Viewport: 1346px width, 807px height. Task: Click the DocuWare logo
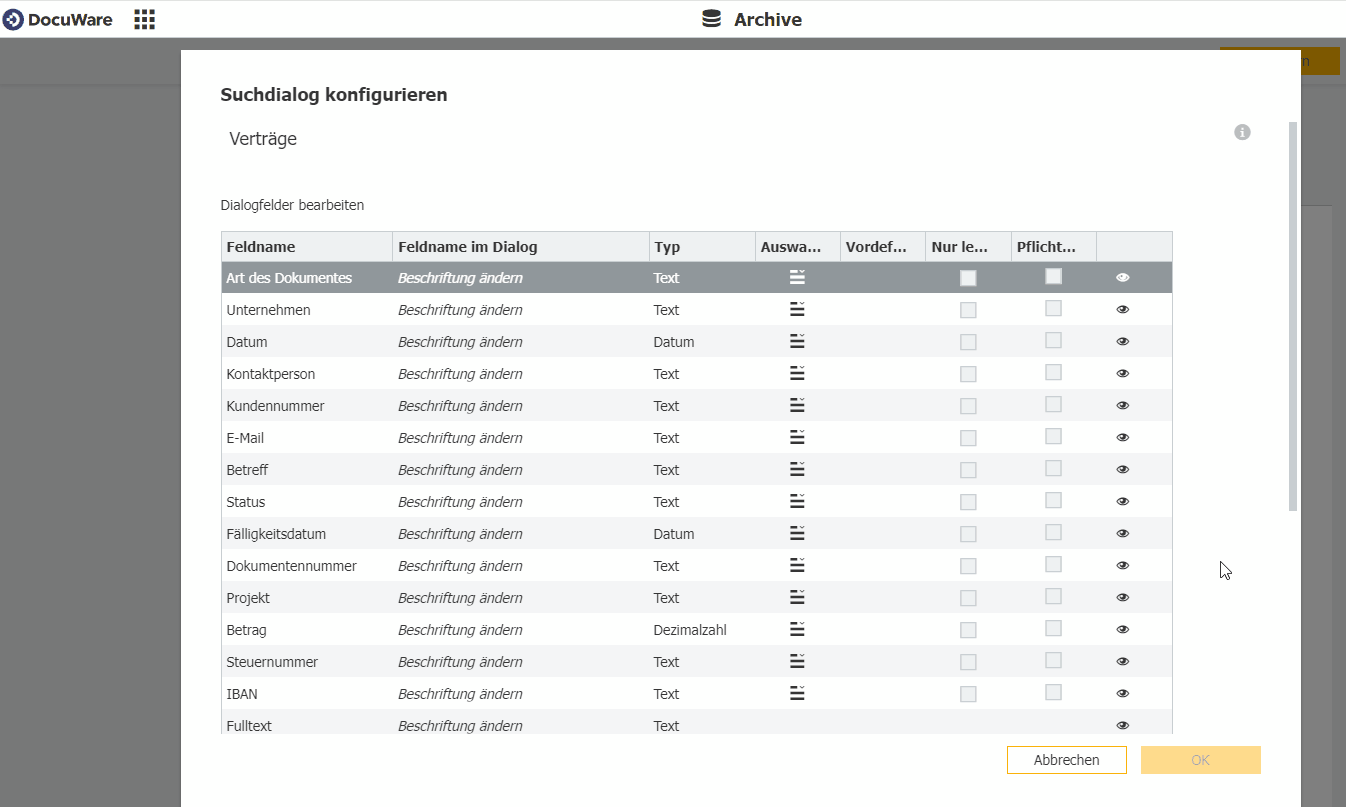[58, 19]
